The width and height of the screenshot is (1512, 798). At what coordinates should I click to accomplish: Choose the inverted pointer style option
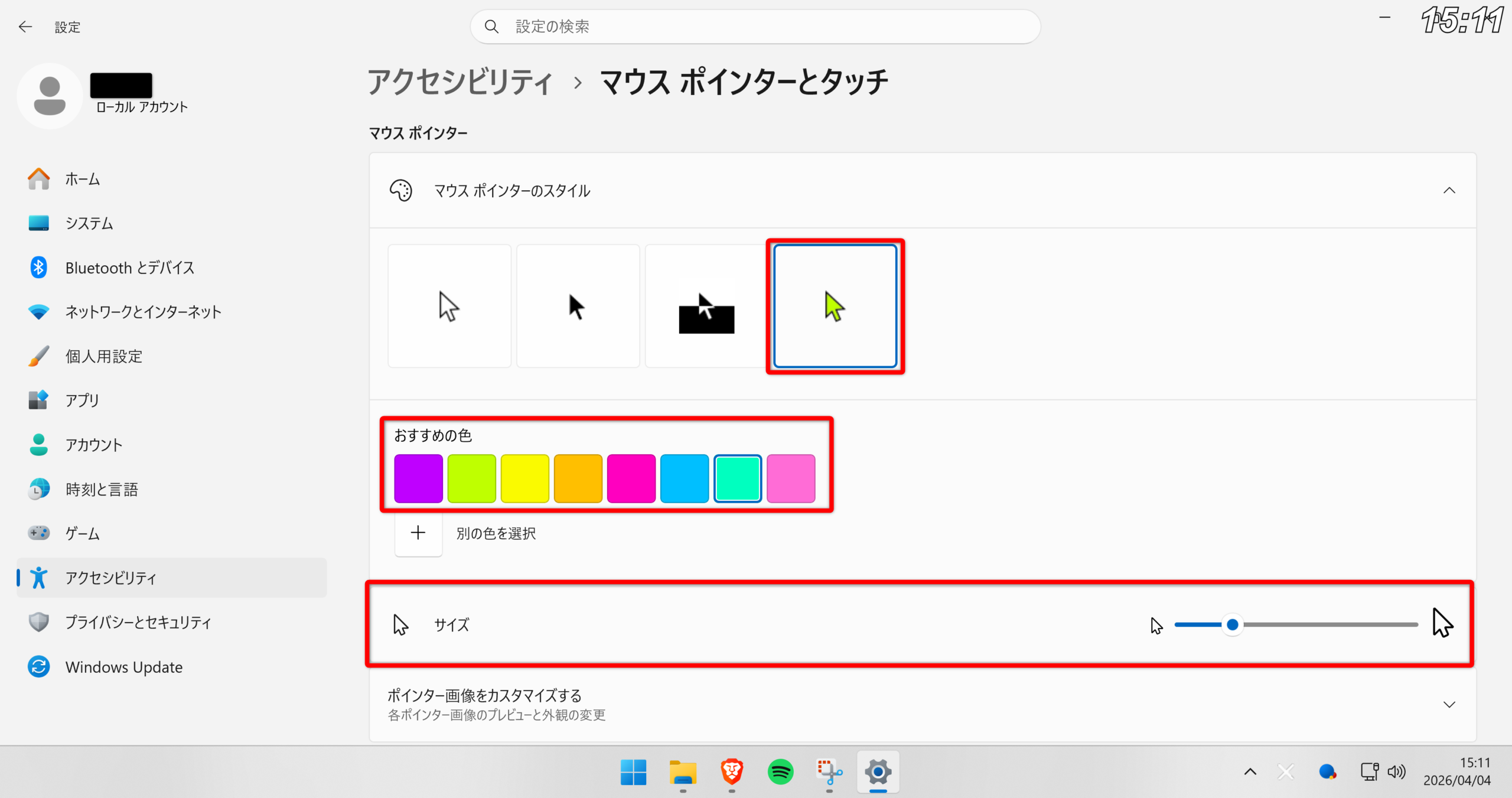click(706, 306)
